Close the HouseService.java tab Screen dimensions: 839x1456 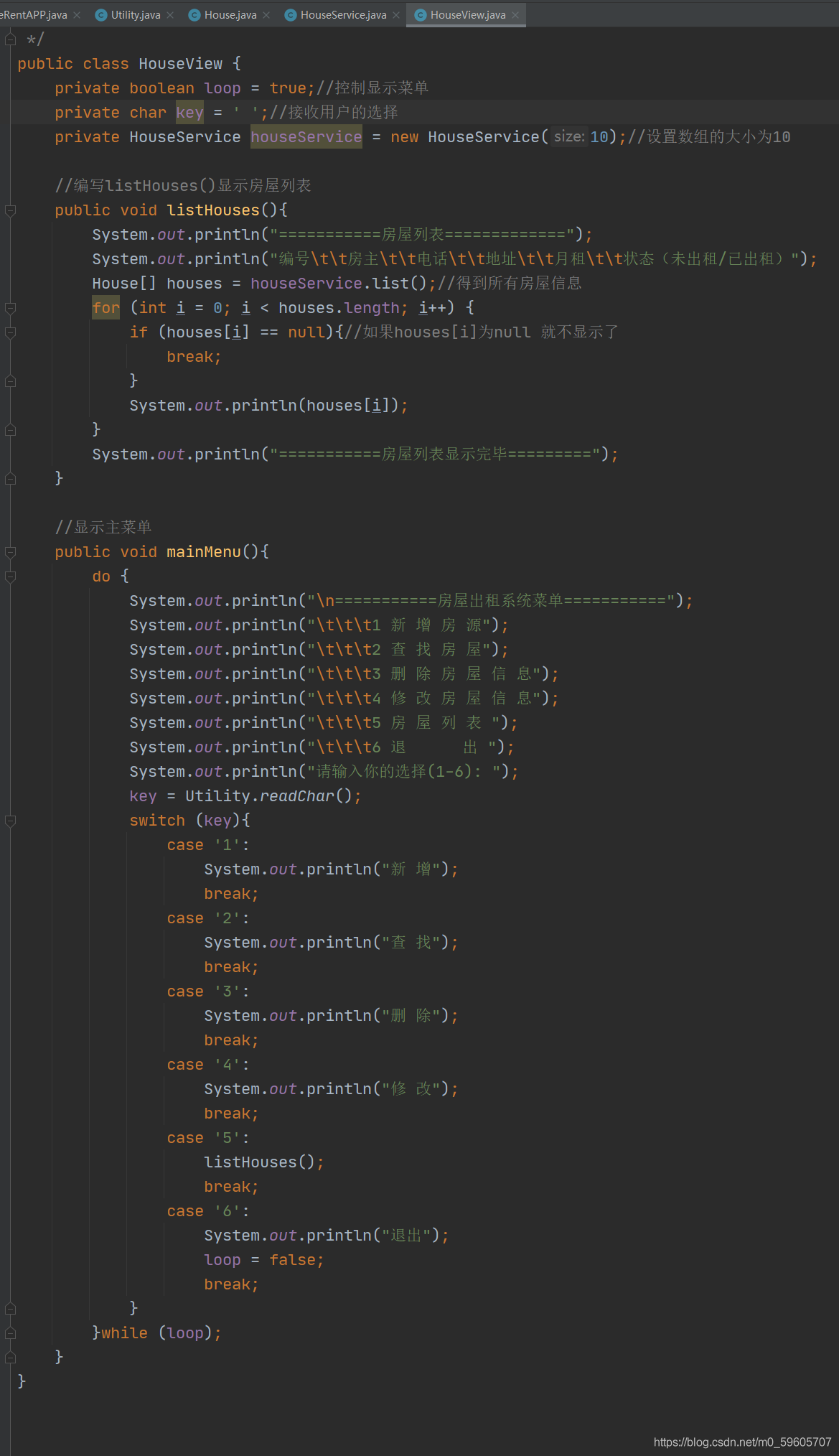[x=396, y=15]
